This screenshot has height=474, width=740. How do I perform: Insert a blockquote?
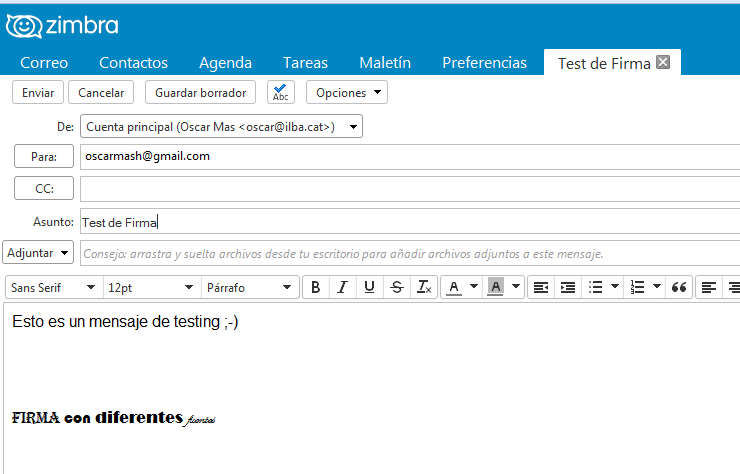click(x=679, y=287)
